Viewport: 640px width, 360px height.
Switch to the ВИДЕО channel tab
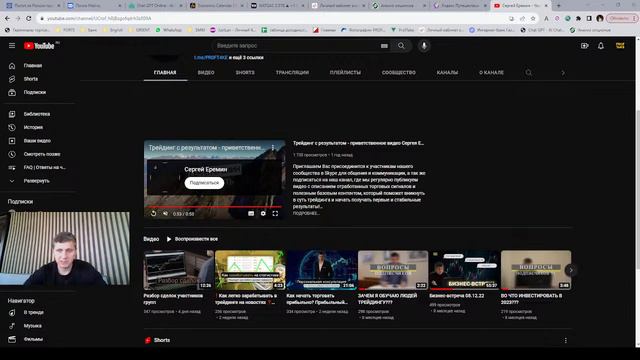pyautogui.click(x=206, y=73)
